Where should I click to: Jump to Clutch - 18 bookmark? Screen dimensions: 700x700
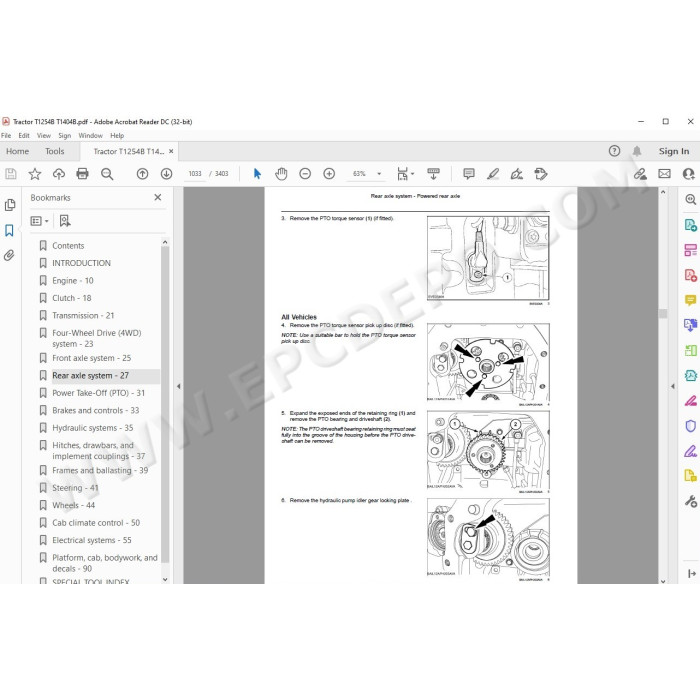(x=71, y=298)
